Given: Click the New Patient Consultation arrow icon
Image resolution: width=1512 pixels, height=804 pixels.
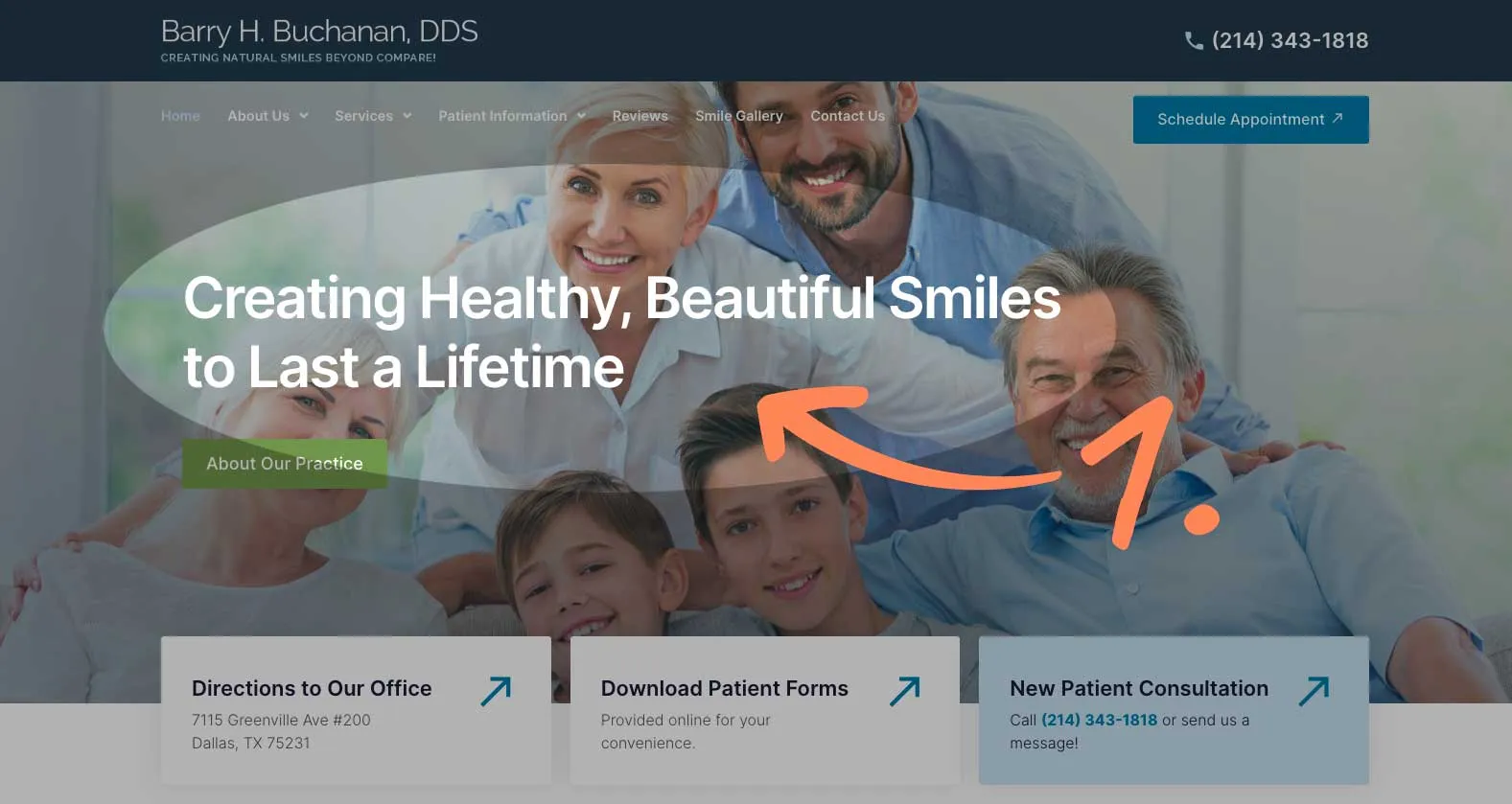Looking at the screenshot, I should (x=1314, y=691).
